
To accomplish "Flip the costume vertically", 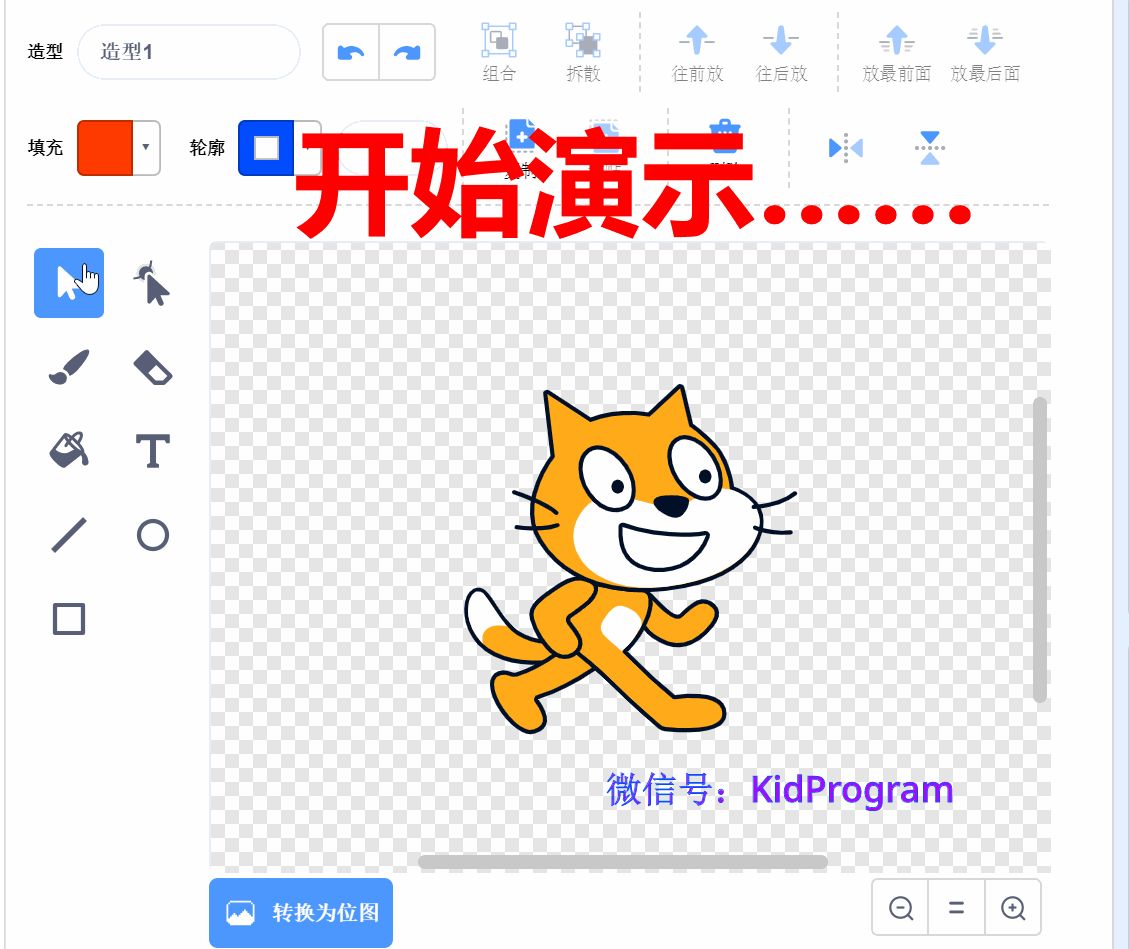I will click(x=930, y=148).
